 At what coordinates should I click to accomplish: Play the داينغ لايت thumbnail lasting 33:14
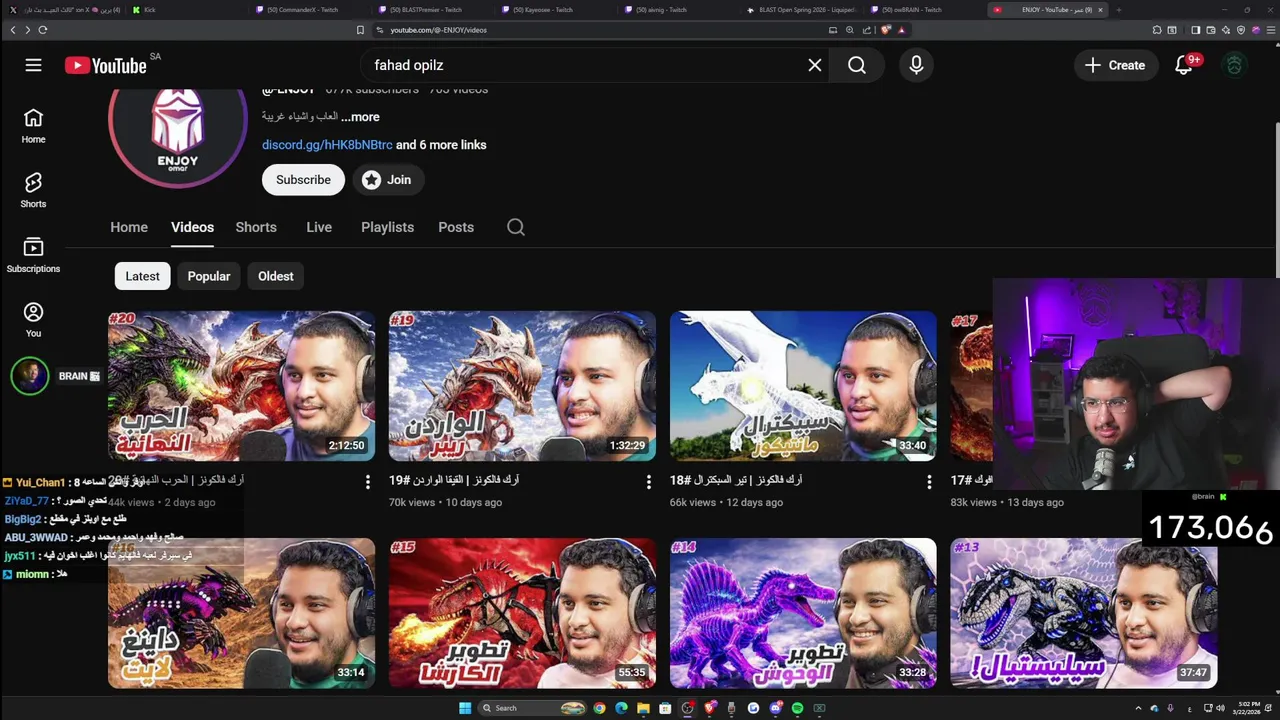[x=241, y=613]
